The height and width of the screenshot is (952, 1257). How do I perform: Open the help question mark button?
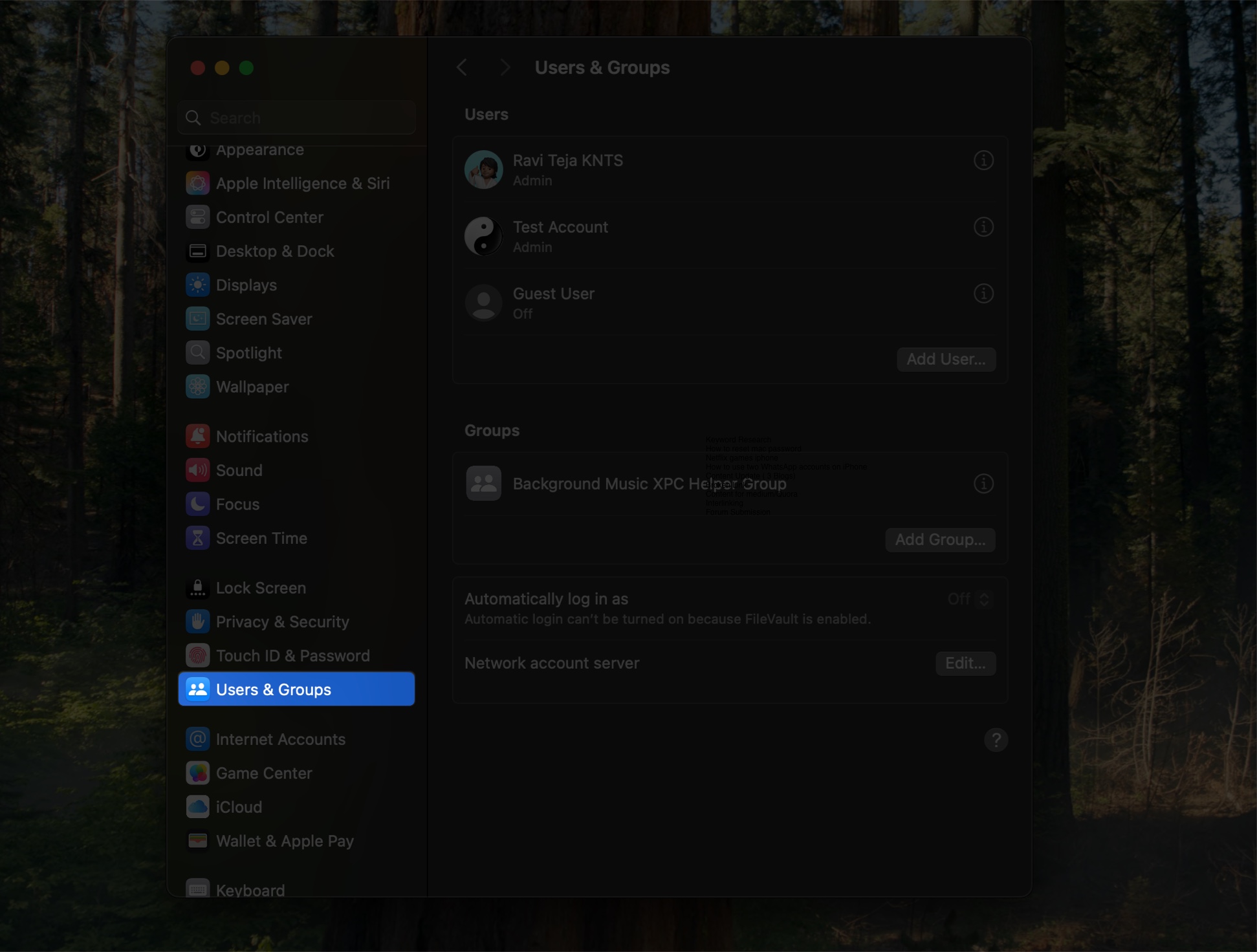(x=996, y=740)
